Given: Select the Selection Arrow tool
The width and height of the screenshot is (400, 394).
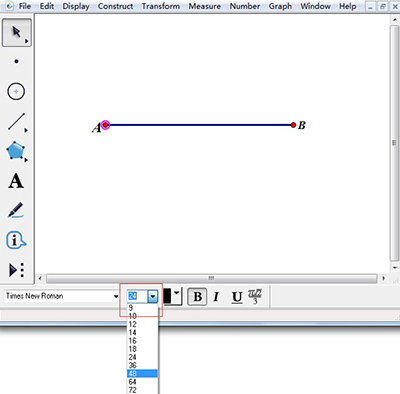Looking at the screenshot, I should tap(17, 33).
